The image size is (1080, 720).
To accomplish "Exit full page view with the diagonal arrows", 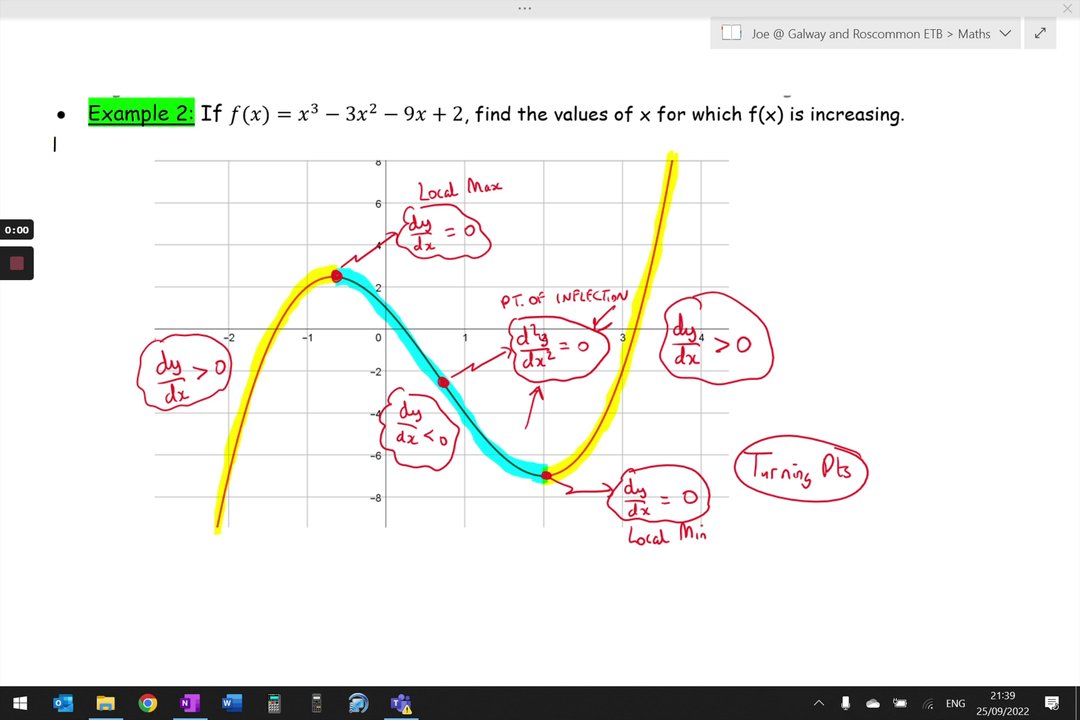I will [1040, 33].
